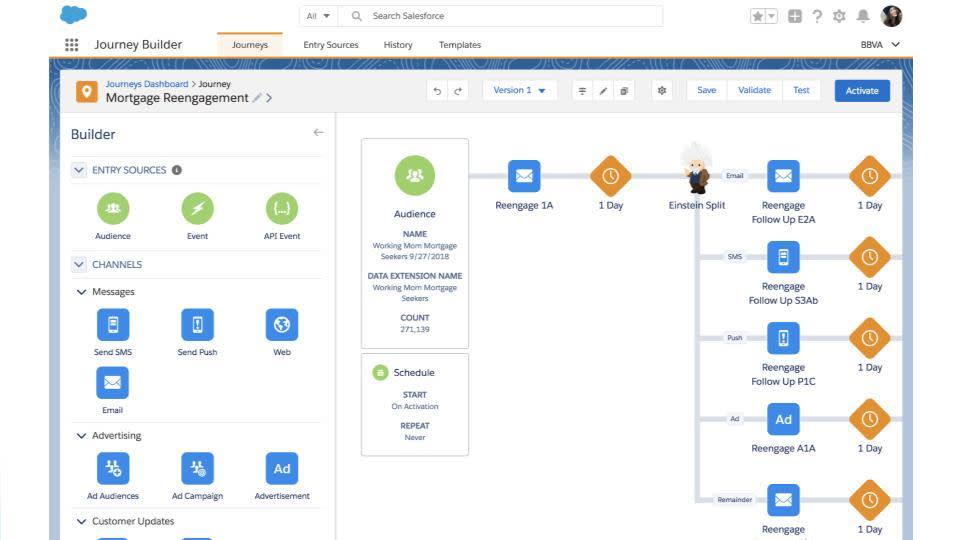
Task: Open the help question mark icon
Action: 817,16
